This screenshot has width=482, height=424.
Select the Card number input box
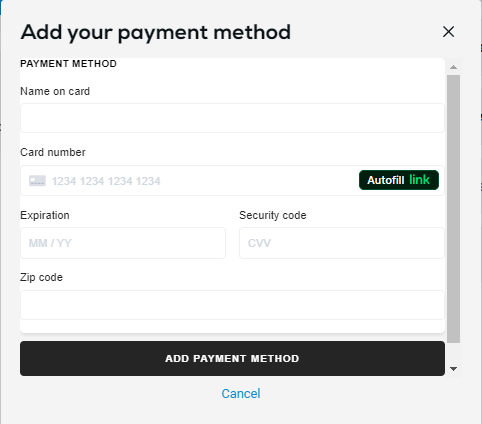pyautogui.click(x=232, y=180)
